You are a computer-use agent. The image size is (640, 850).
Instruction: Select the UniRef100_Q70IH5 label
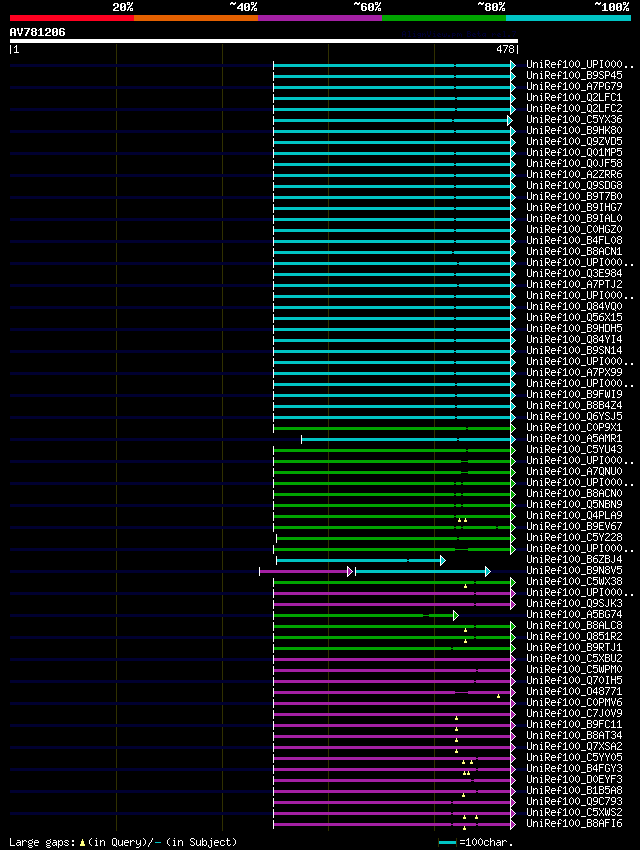[x=574, y=680]
